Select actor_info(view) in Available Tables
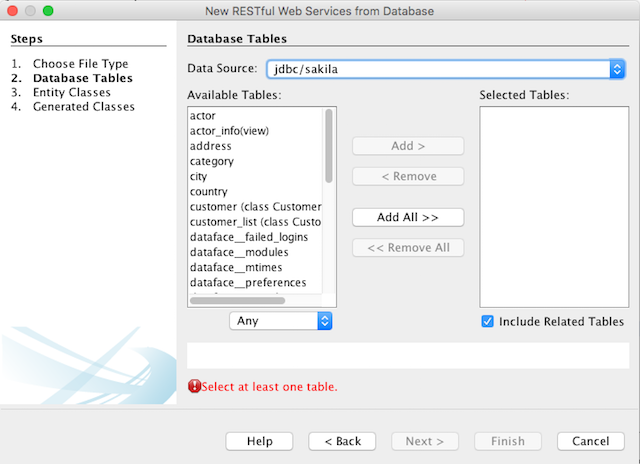640x464 pixels. [x=229, y=131]
